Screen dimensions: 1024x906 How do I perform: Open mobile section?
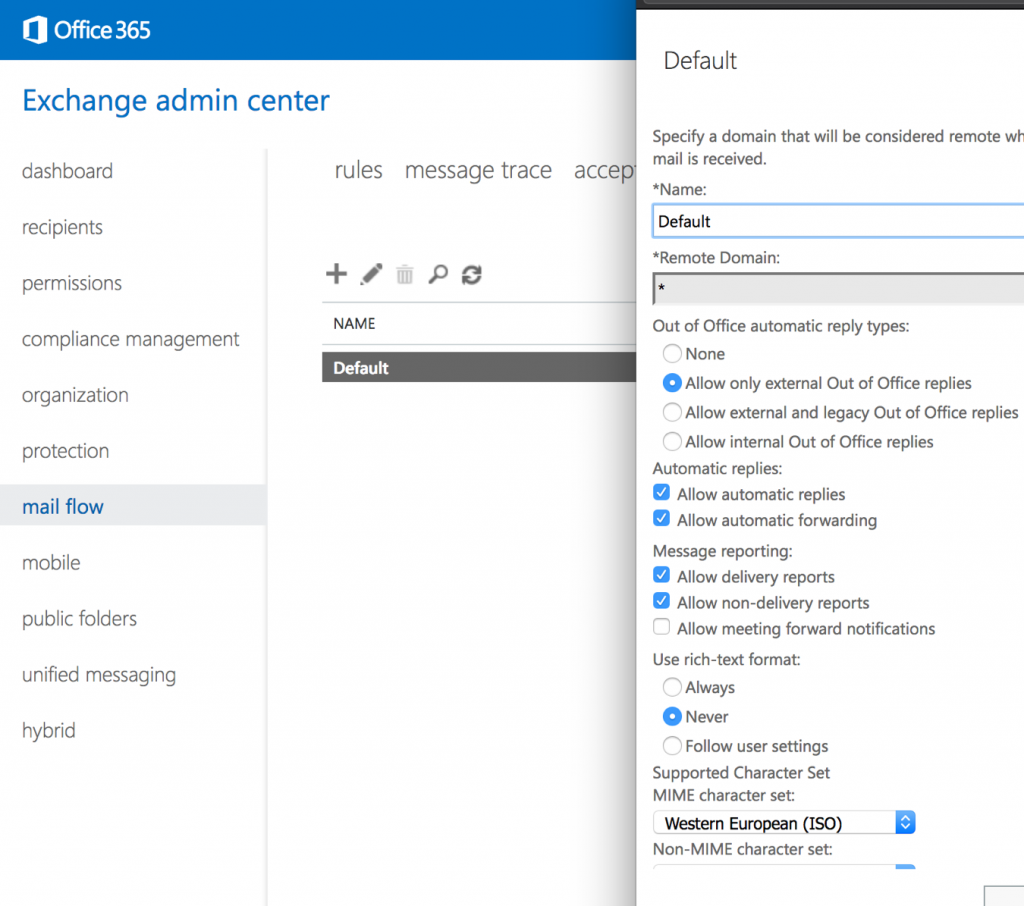pos(51,562)
